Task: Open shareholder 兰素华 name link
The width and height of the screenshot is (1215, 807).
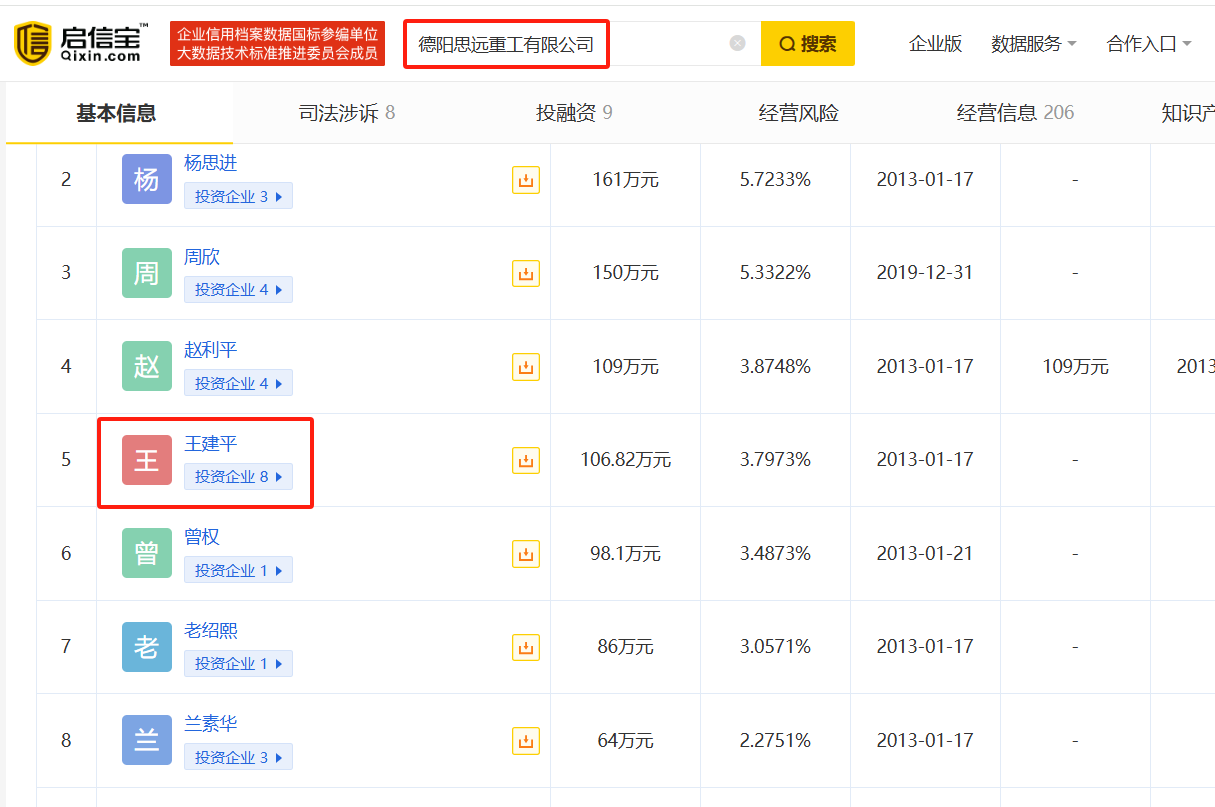Action: point(211,724)
